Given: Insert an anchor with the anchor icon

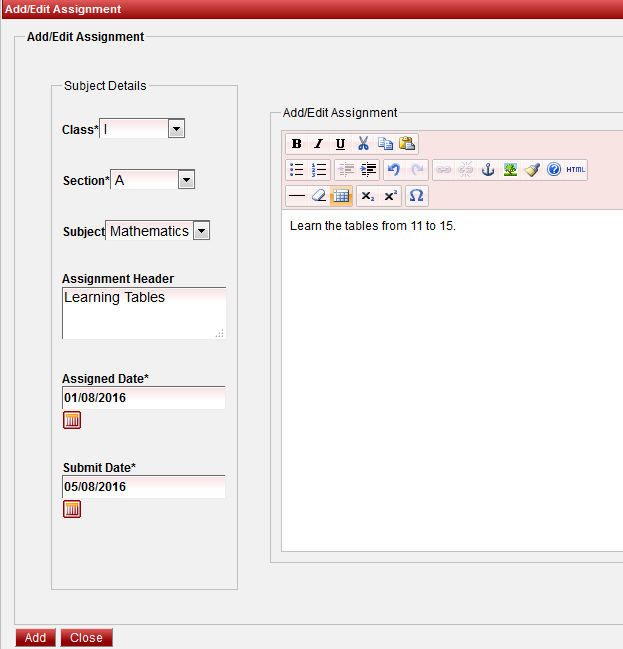Looking at the screenshot, I should point(488,170).
